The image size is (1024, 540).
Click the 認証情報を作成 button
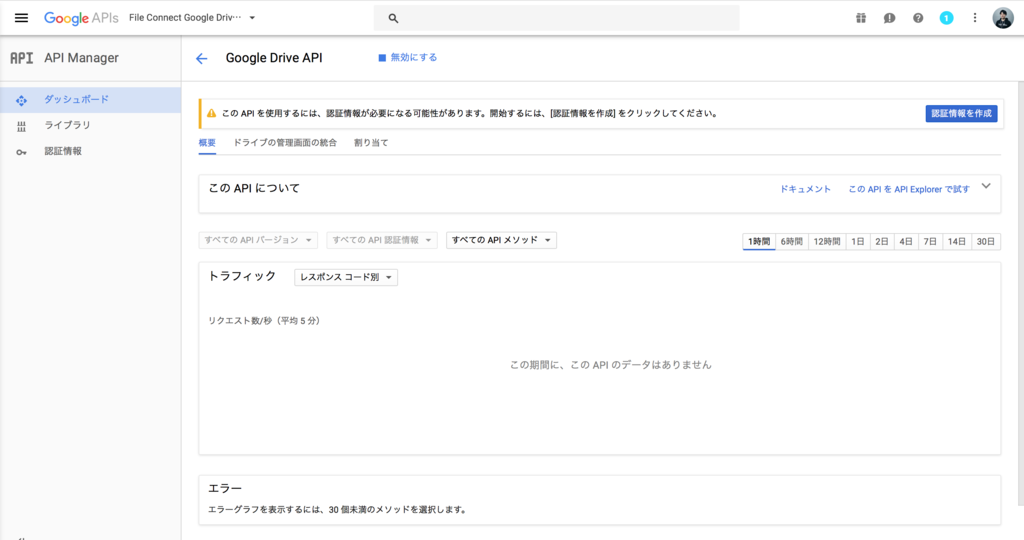(x=961, y=114)
